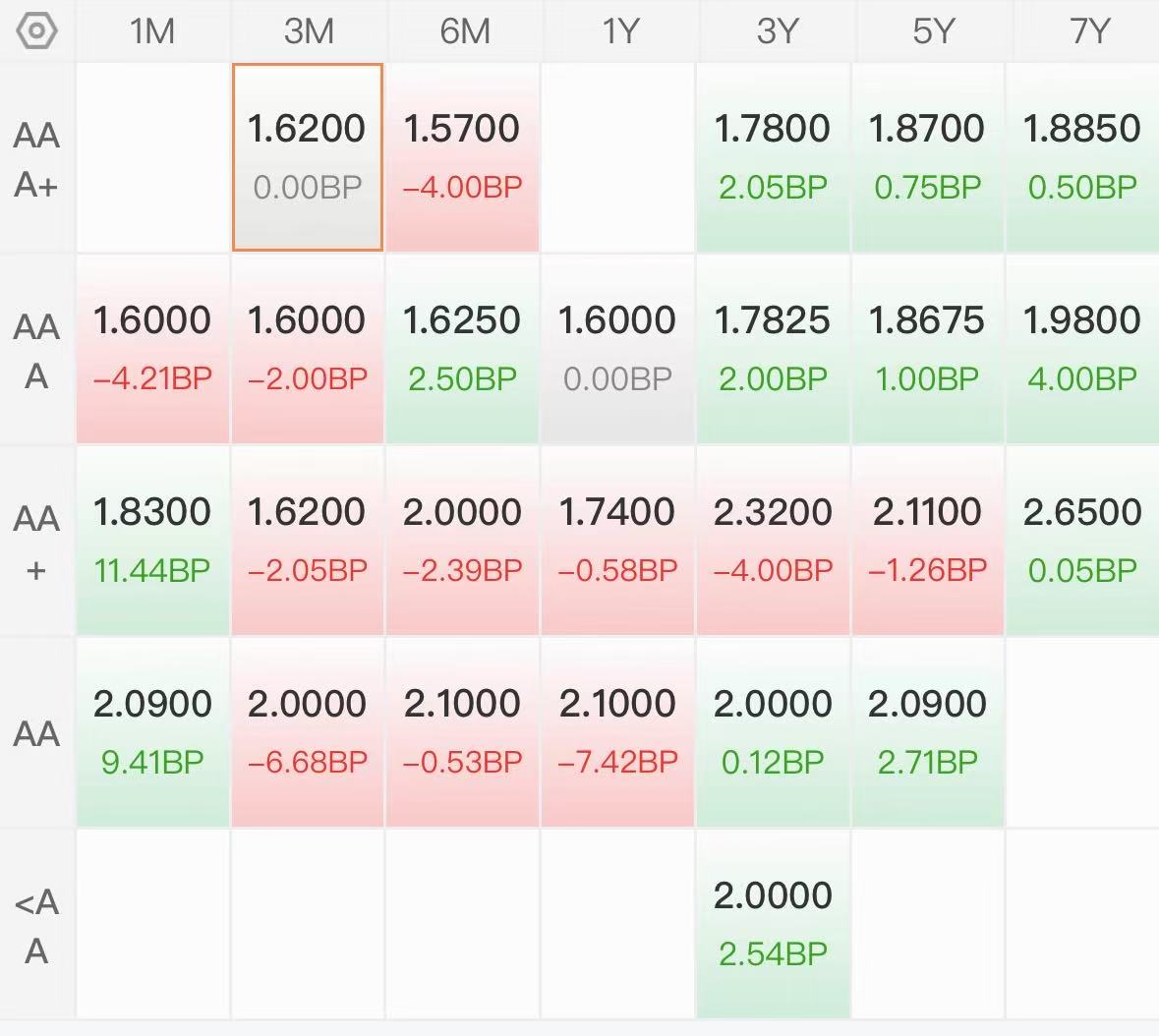The image size is (1159, 1036).
Task: Open AA 1Y cell showing -7.42BP
Action: [618, 731]
